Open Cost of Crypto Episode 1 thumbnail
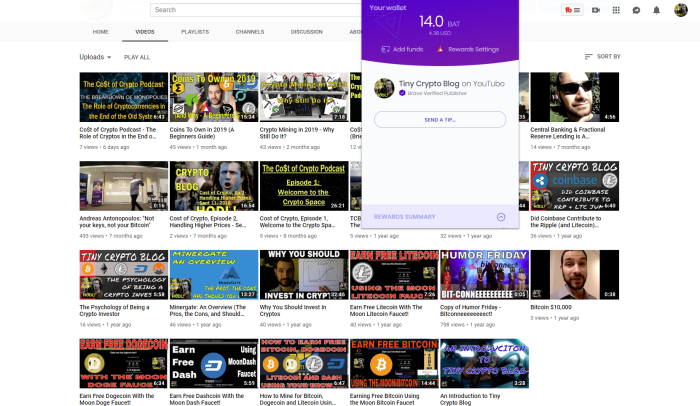This screenshot has width=700, height=406. tap(304, 186)
